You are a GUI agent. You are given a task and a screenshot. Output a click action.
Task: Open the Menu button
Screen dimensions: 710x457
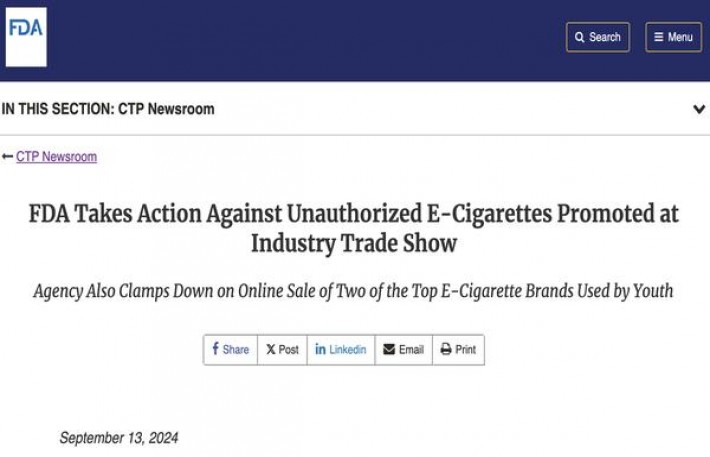673,37
